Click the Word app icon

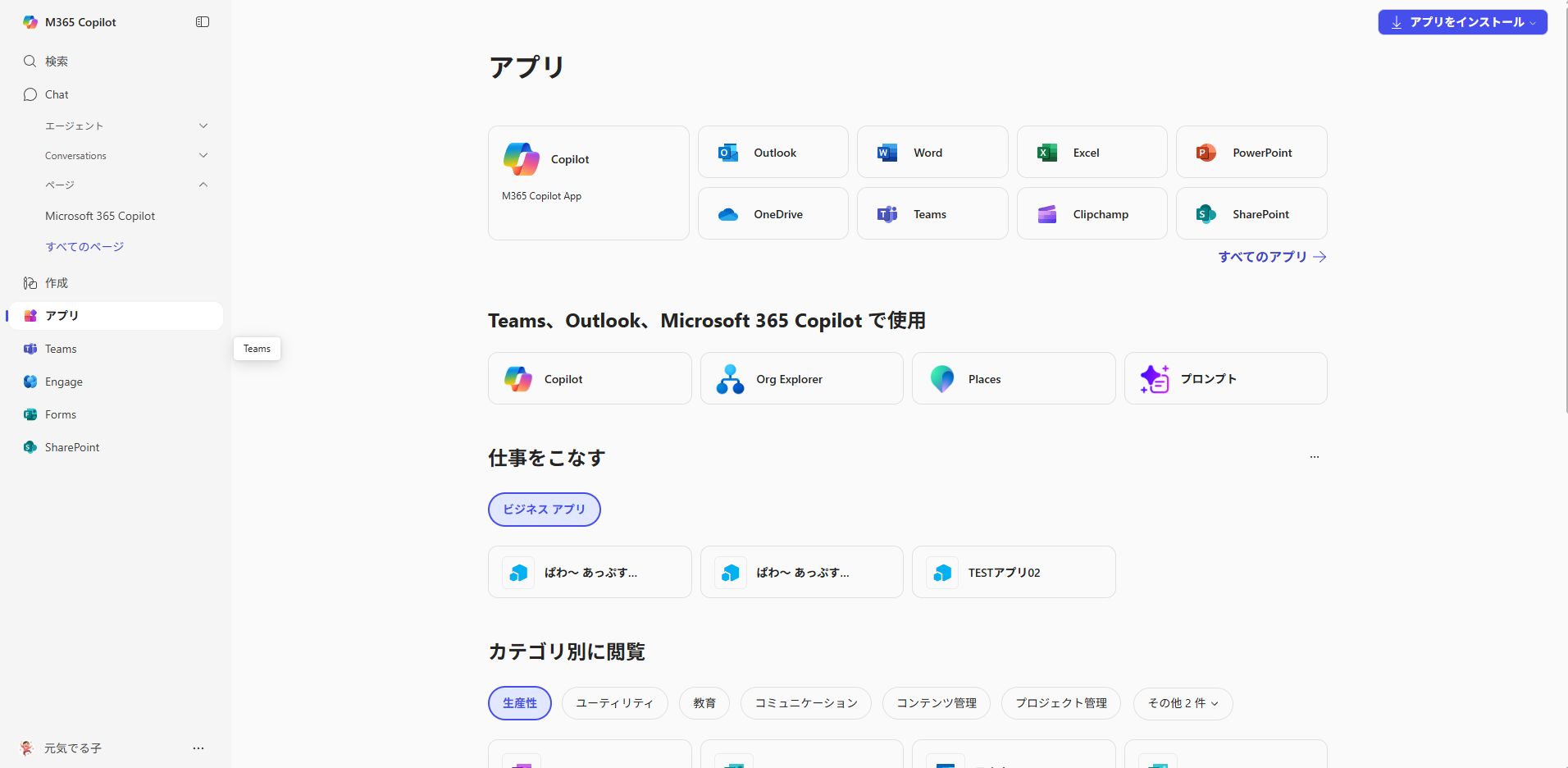coord(887,153)
